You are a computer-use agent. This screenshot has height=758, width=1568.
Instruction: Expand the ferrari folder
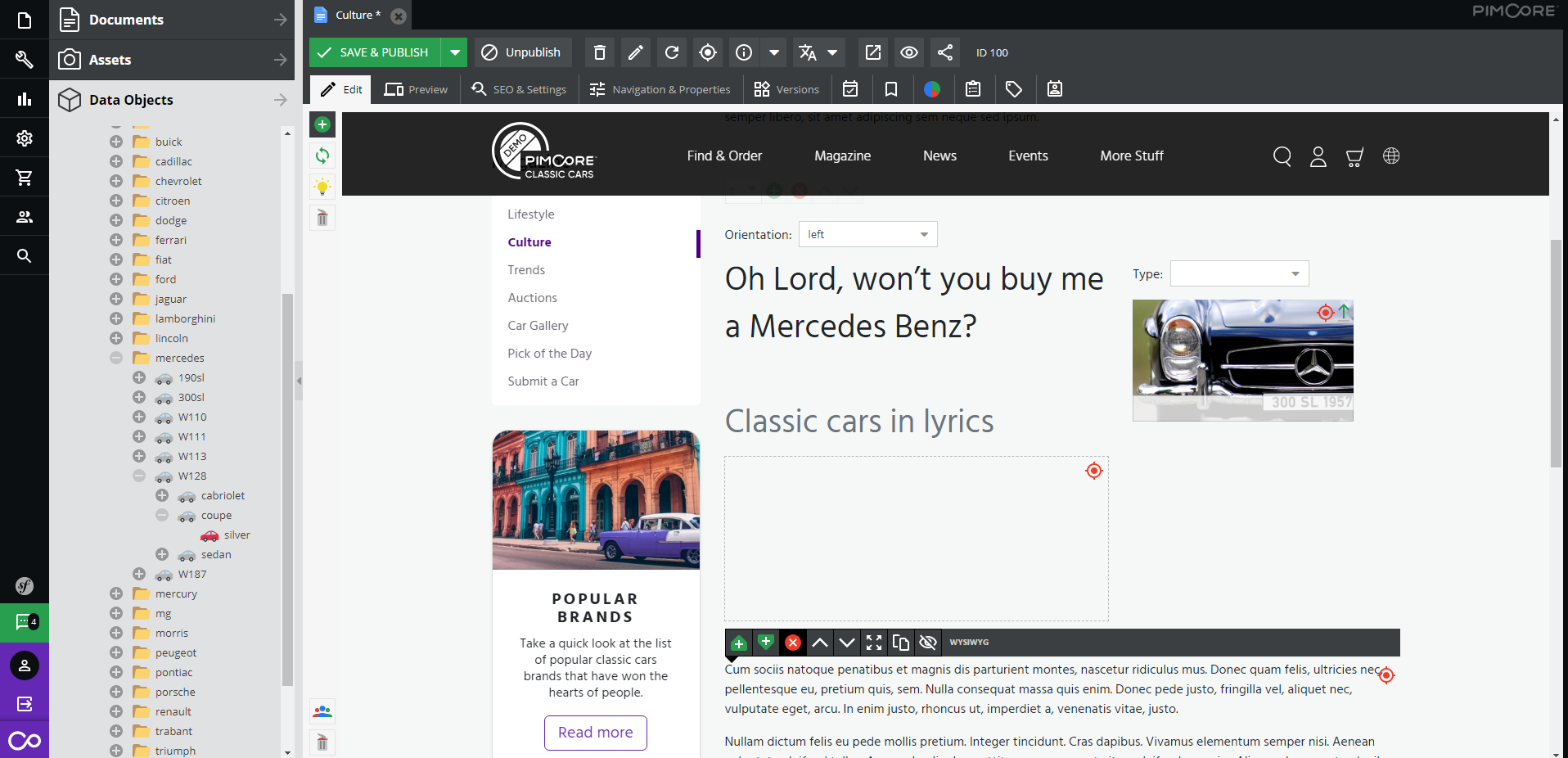(116, 240)
